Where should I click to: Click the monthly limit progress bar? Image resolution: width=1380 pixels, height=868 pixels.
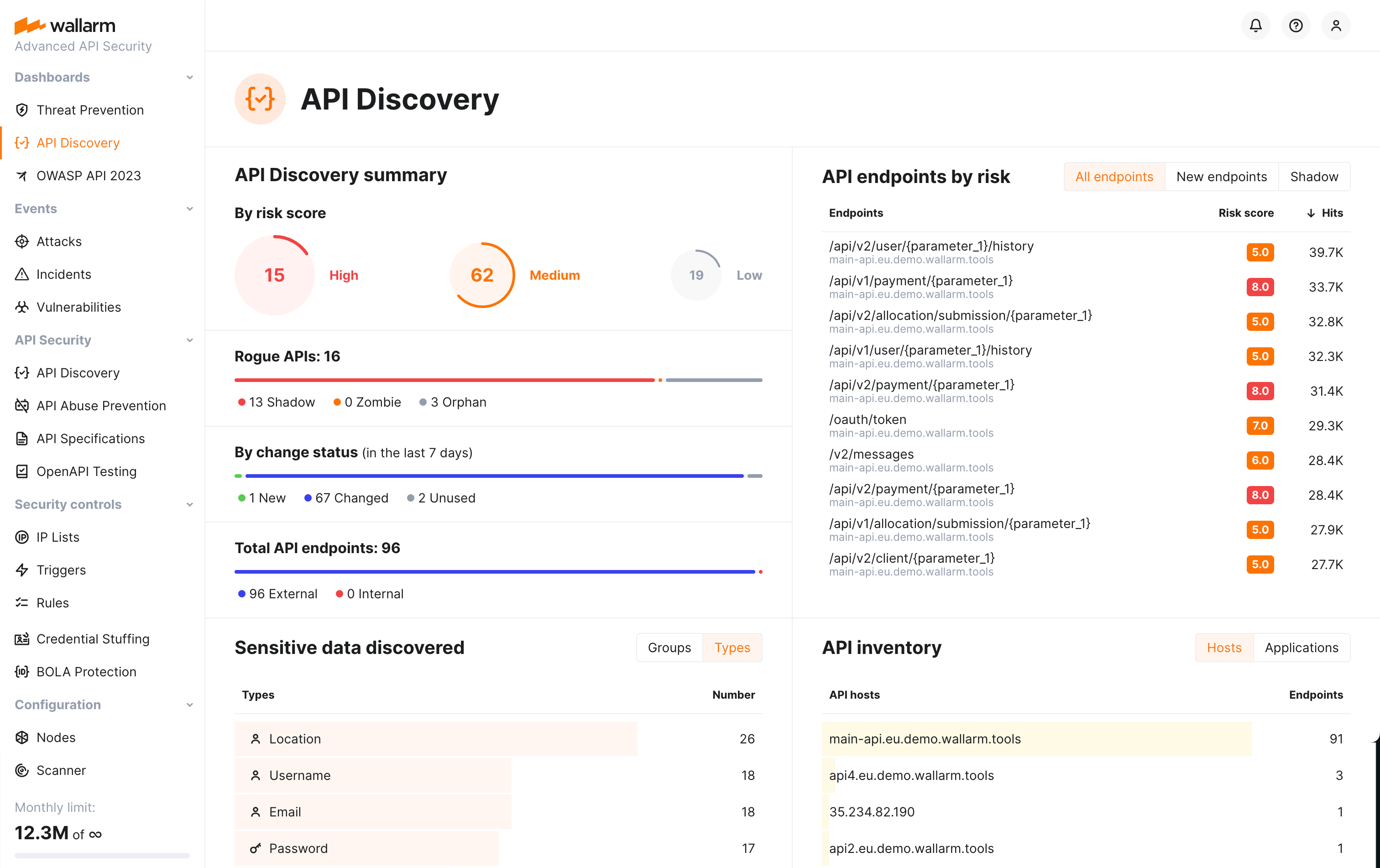pyautogui.click(x=102, y=856)
